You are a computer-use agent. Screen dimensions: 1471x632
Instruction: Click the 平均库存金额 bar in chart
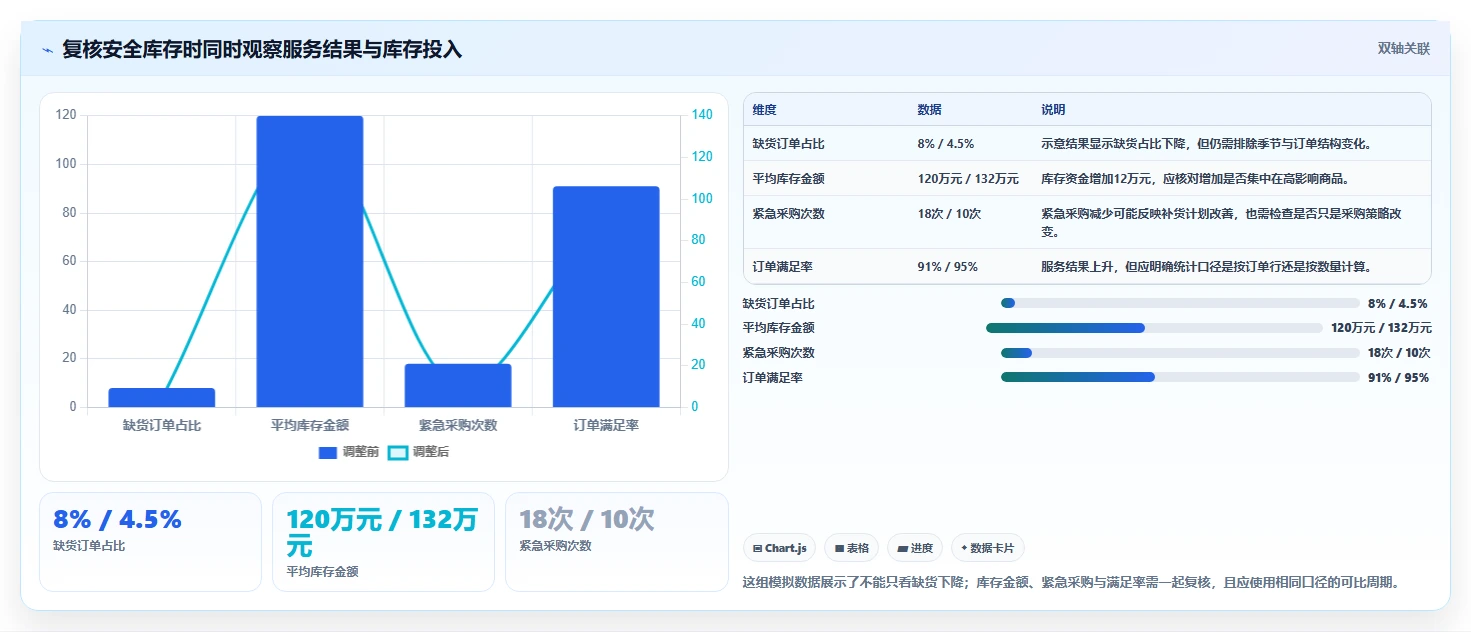coord(310,261)
